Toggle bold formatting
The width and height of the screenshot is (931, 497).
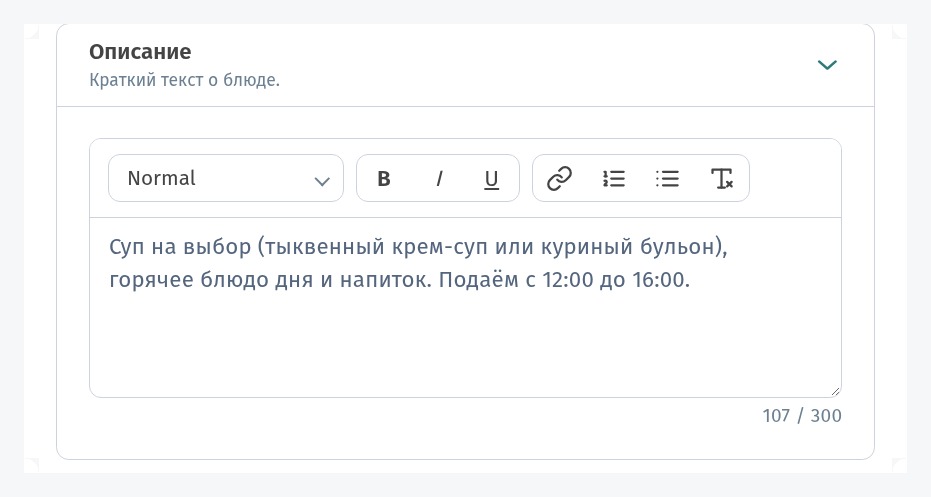click(384, 178)
